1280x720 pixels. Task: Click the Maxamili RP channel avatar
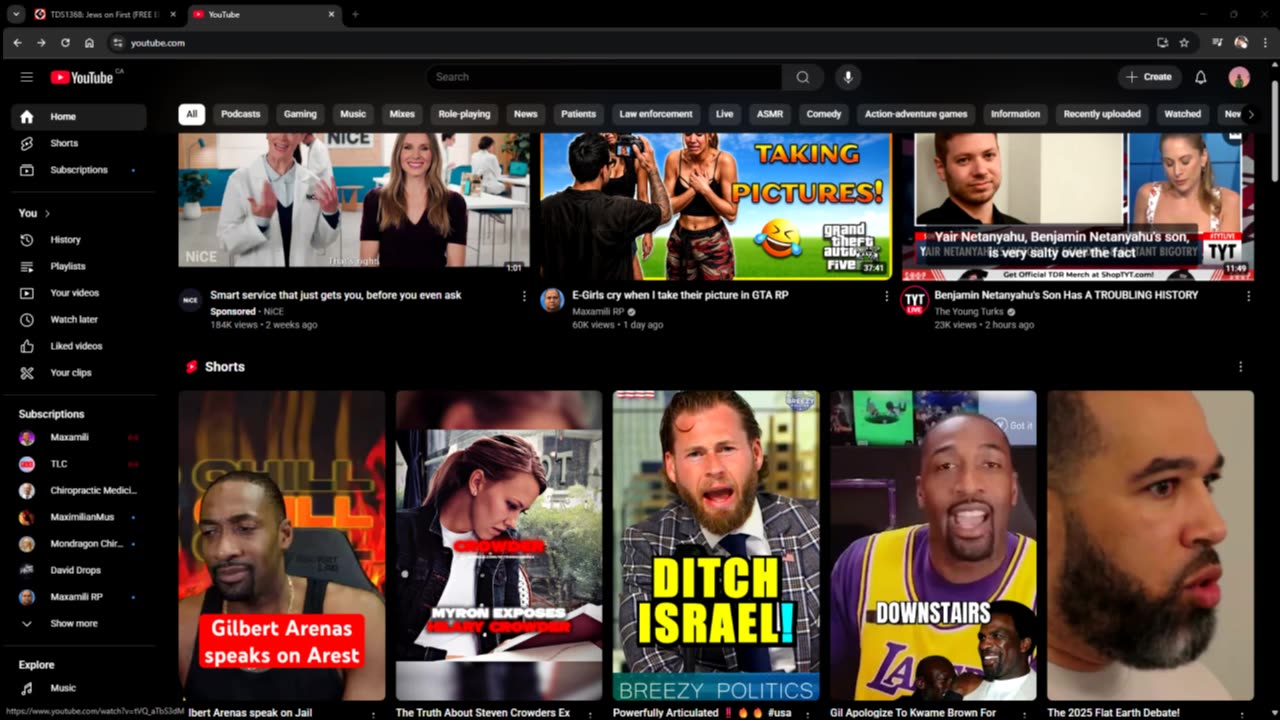pos(552,300)
